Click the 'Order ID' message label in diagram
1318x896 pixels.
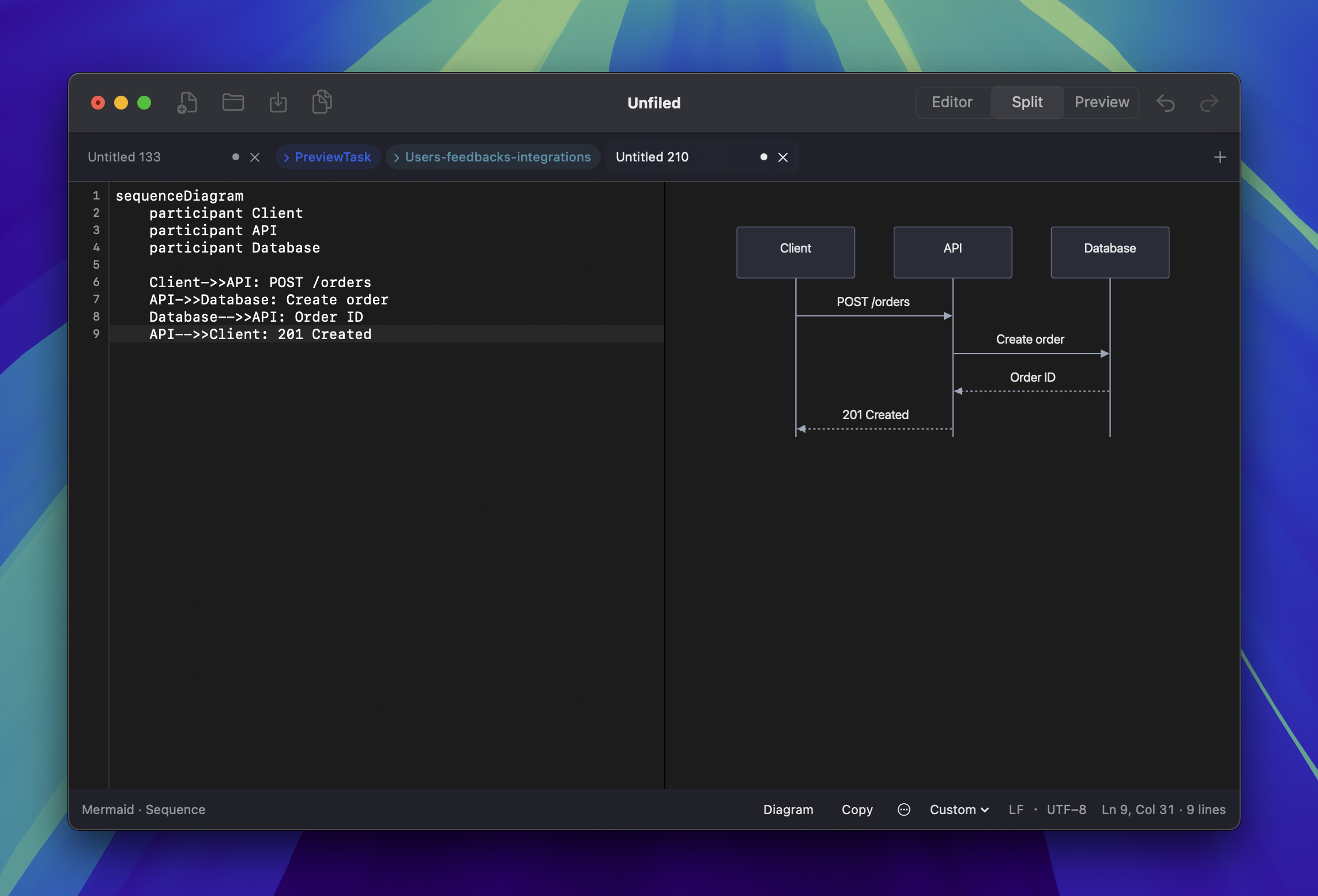(1032, 377)
